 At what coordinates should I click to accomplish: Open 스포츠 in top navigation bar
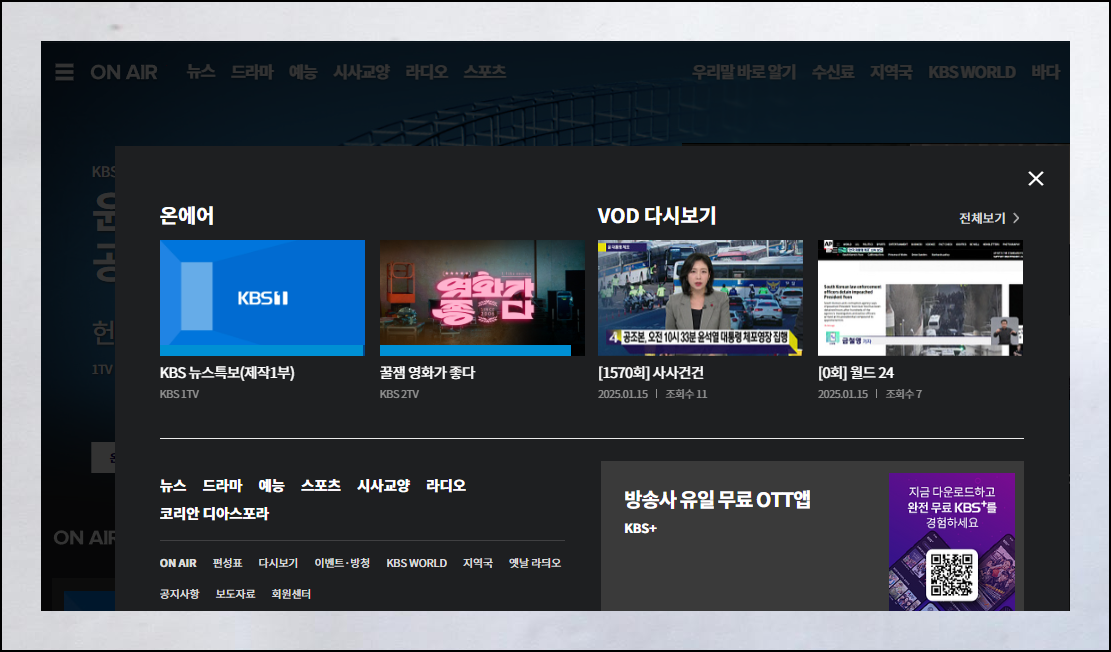(485, 72)
